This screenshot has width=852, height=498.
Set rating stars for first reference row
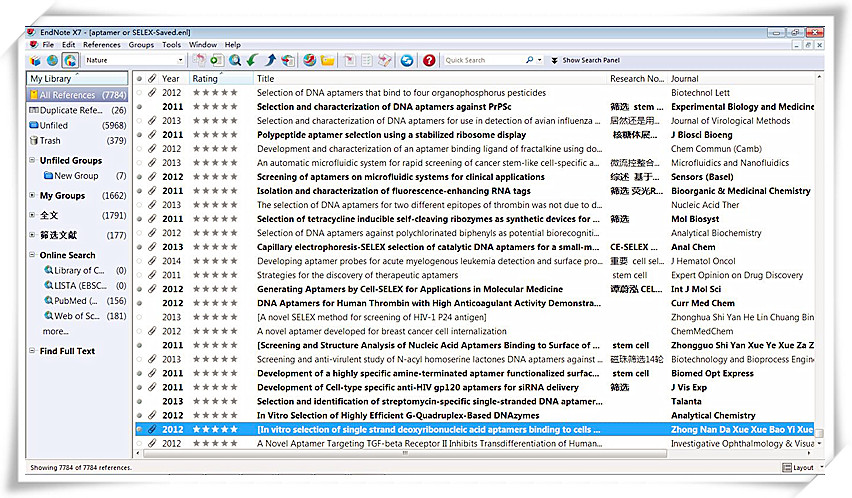pyautogui.click(x=214, y=92)
